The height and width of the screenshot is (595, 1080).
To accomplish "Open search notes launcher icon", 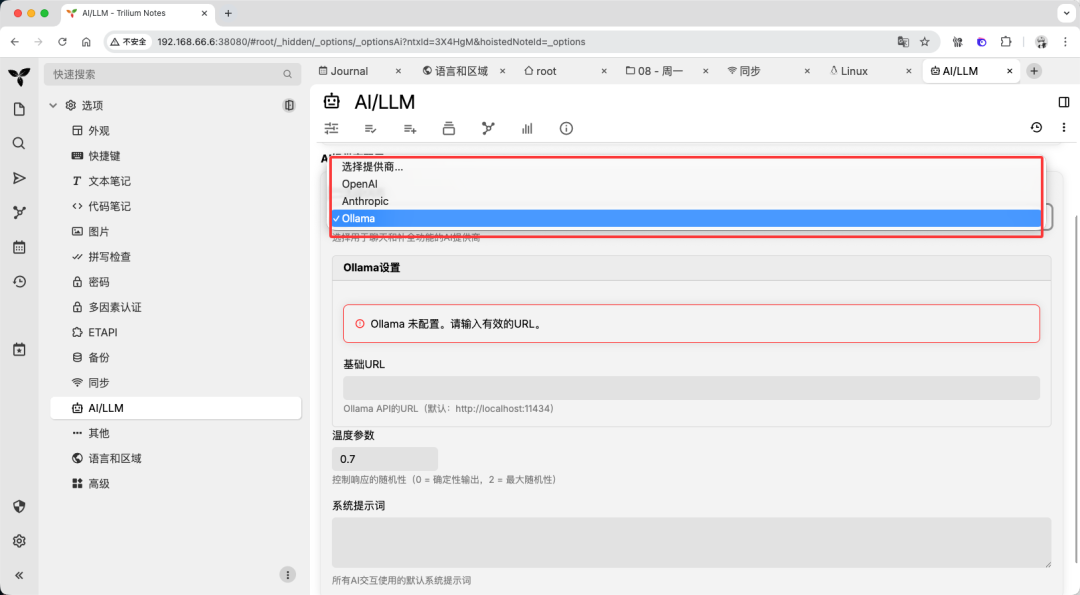I will (19, 143).
